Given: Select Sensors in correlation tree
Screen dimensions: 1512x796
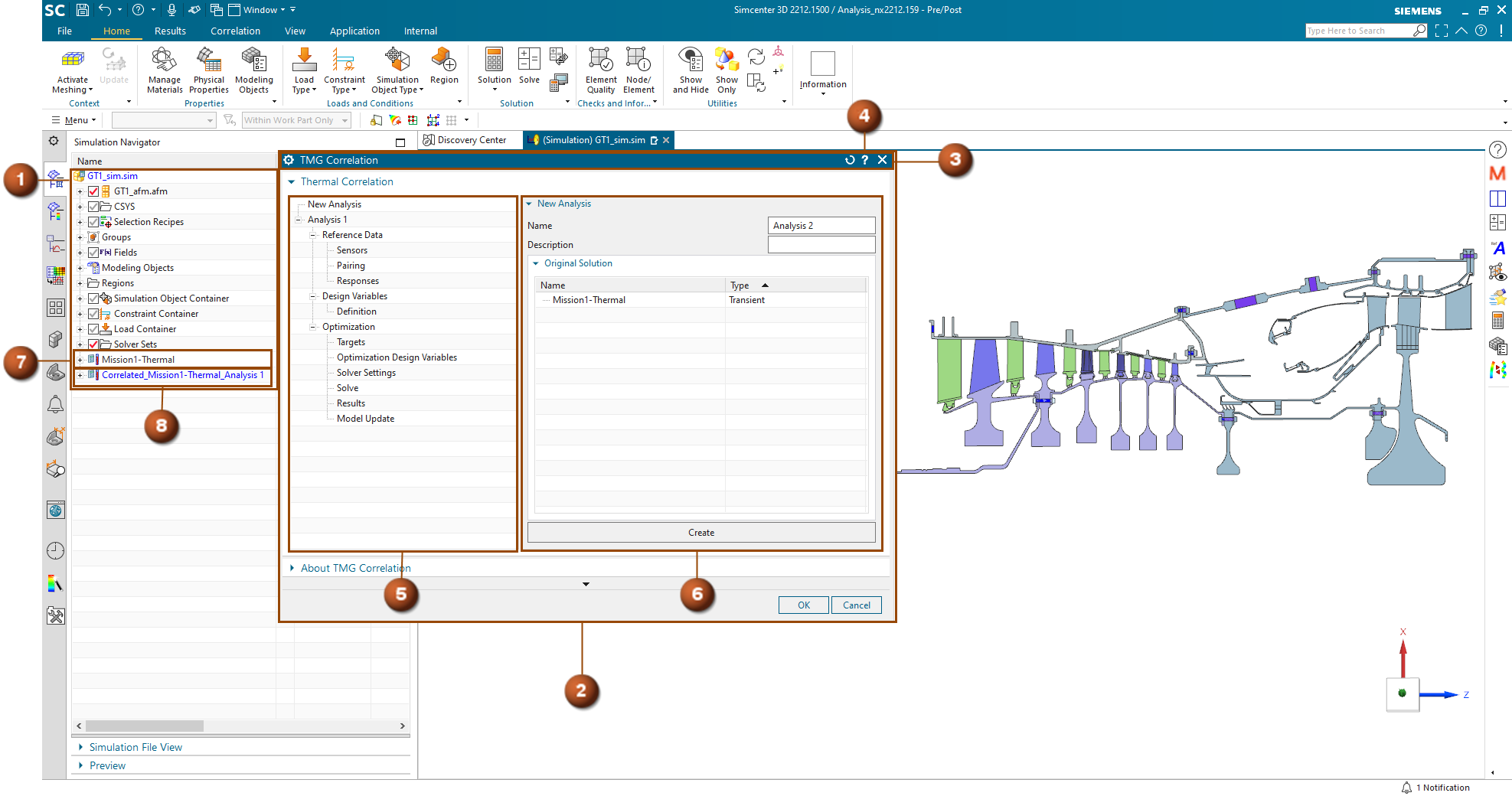Looking at the screenshot, I should (x=352, y=250).
